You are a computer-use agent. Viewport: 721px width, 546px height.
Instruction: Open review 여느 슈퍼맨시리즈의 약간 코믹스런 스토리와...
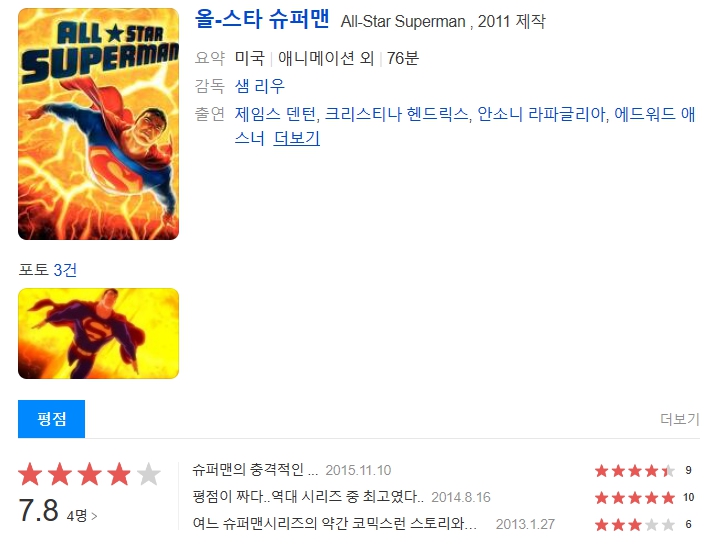(334, 523)
